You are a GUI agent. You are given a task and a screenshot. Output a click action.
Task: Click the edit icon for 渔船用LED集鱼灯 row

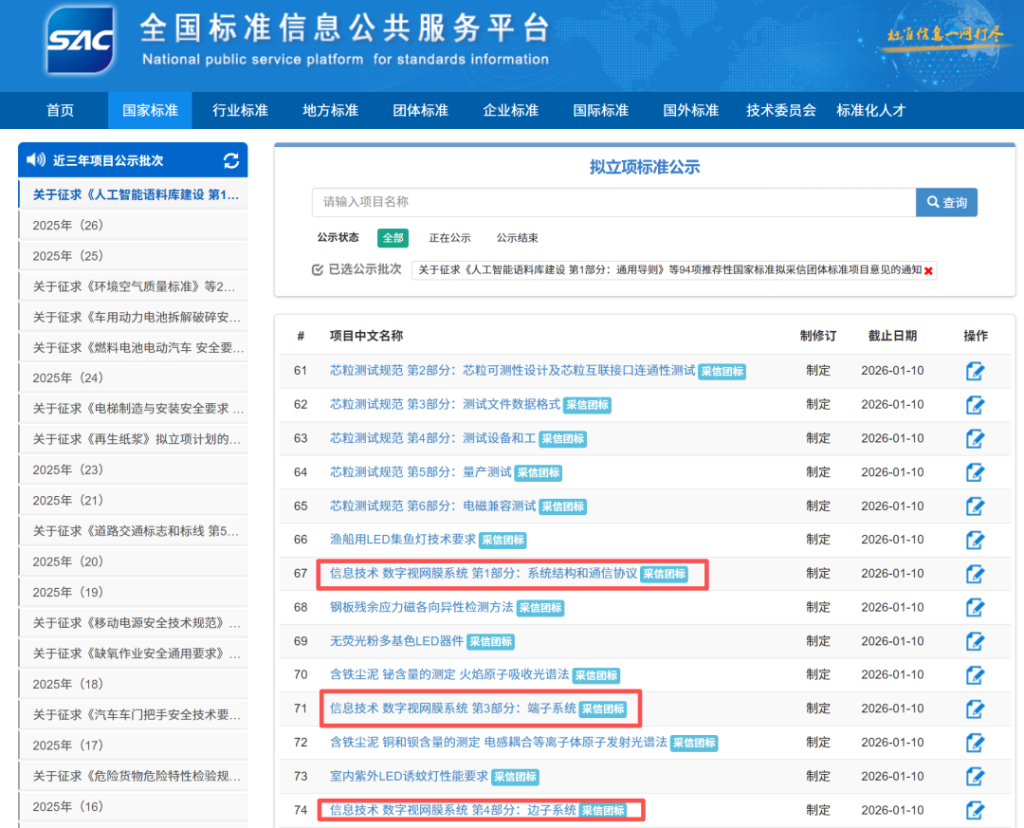coord(975,540)
